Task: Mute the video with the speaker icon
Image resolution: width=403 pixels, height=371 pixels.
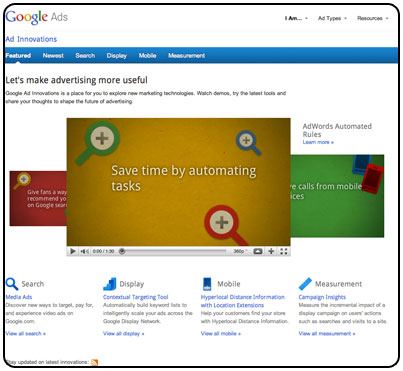Action: [84, 251]
